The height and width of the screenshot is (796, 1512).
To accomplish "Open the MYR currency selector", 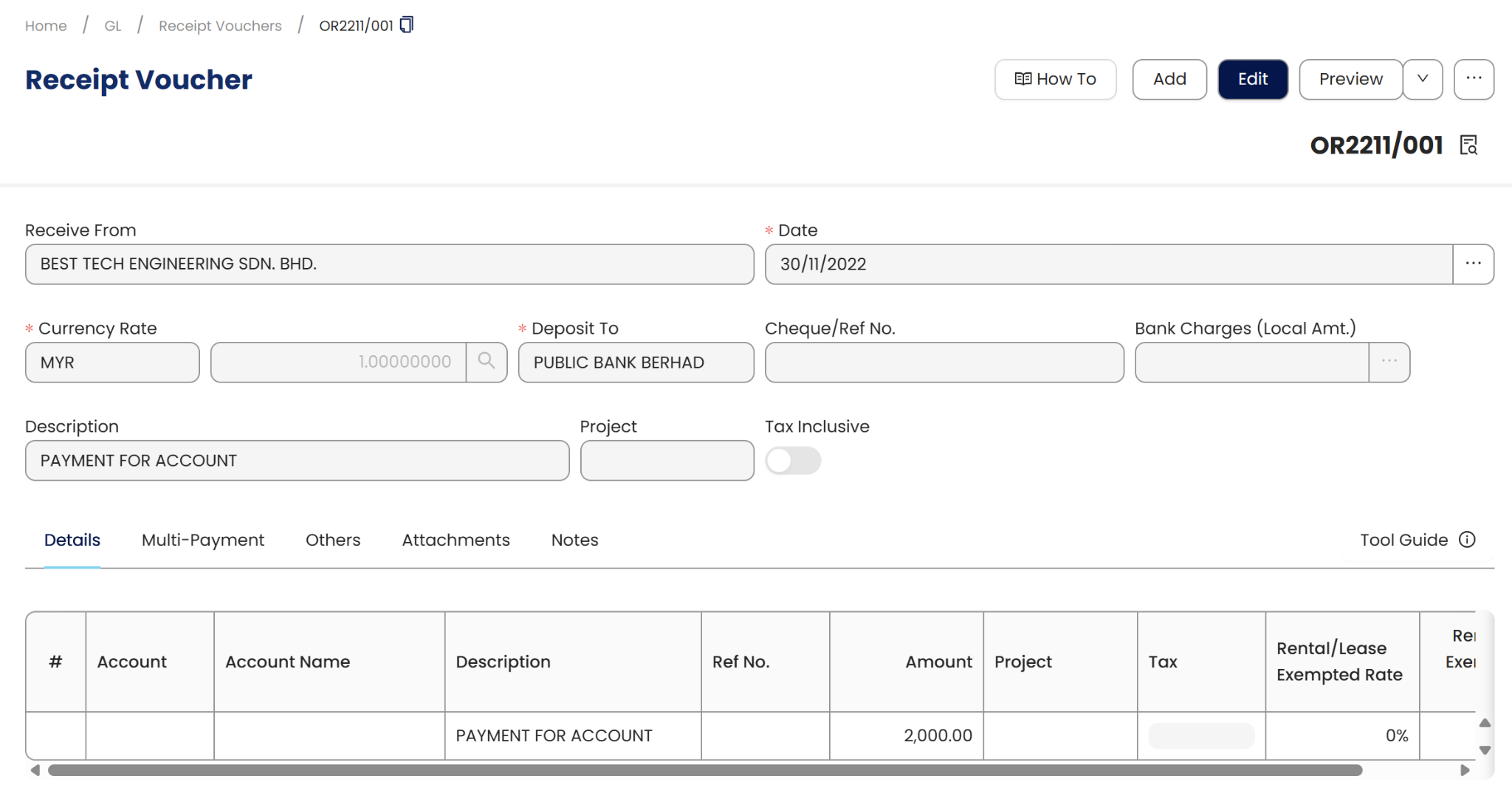I will (112, 363).
